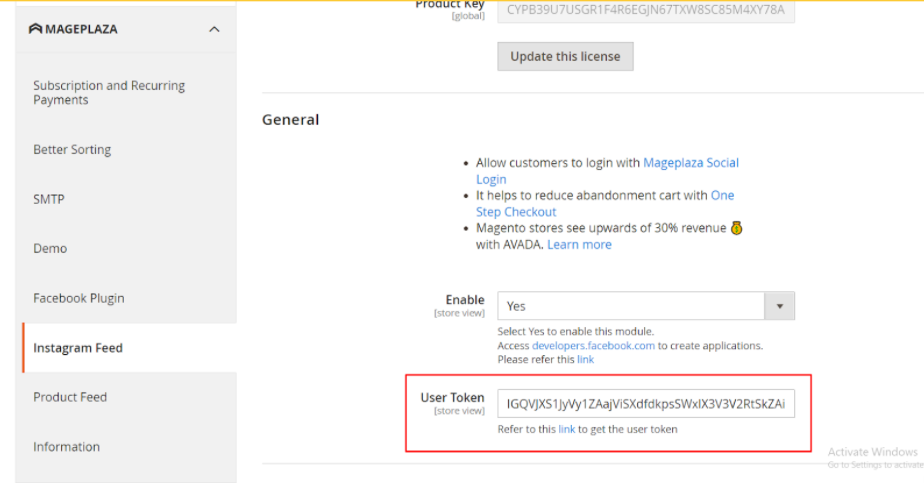This screenshot has height=483, width=924.
Task: Go to the Information sidebar item
Action: (x=66, y=447)
